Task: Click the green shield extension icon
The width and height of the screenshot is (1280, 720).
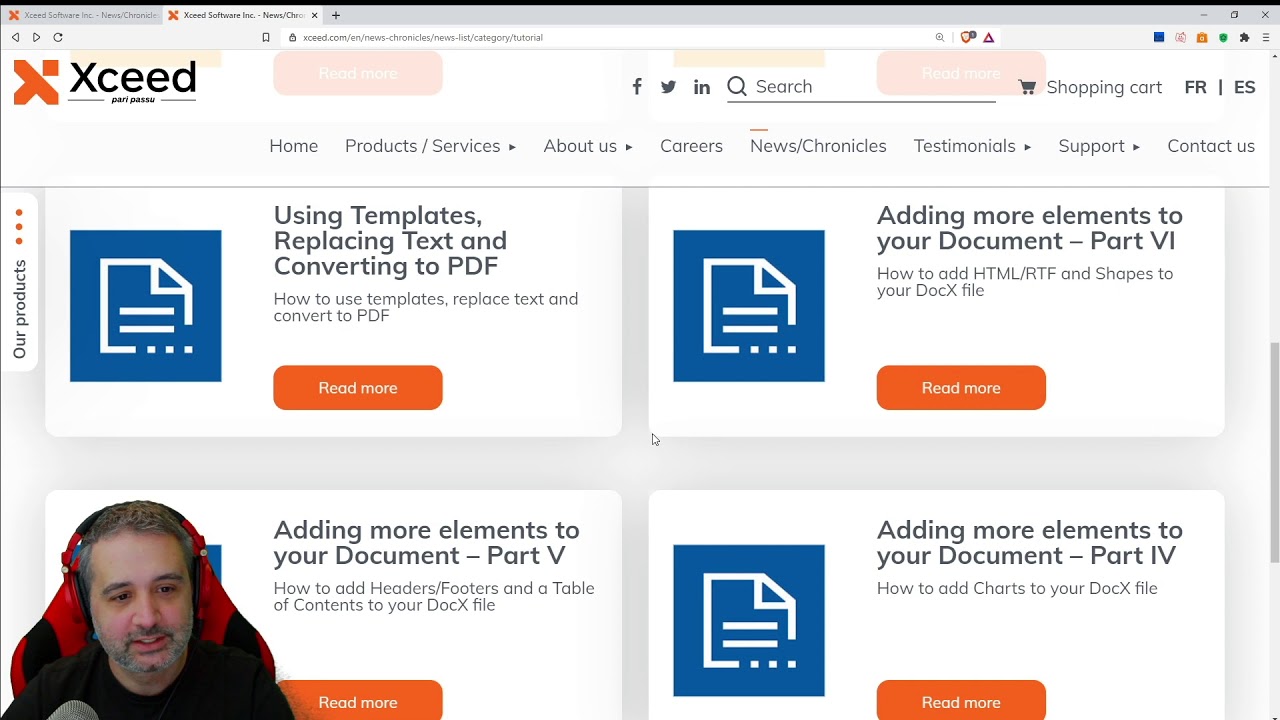Action: [1223, 37]
